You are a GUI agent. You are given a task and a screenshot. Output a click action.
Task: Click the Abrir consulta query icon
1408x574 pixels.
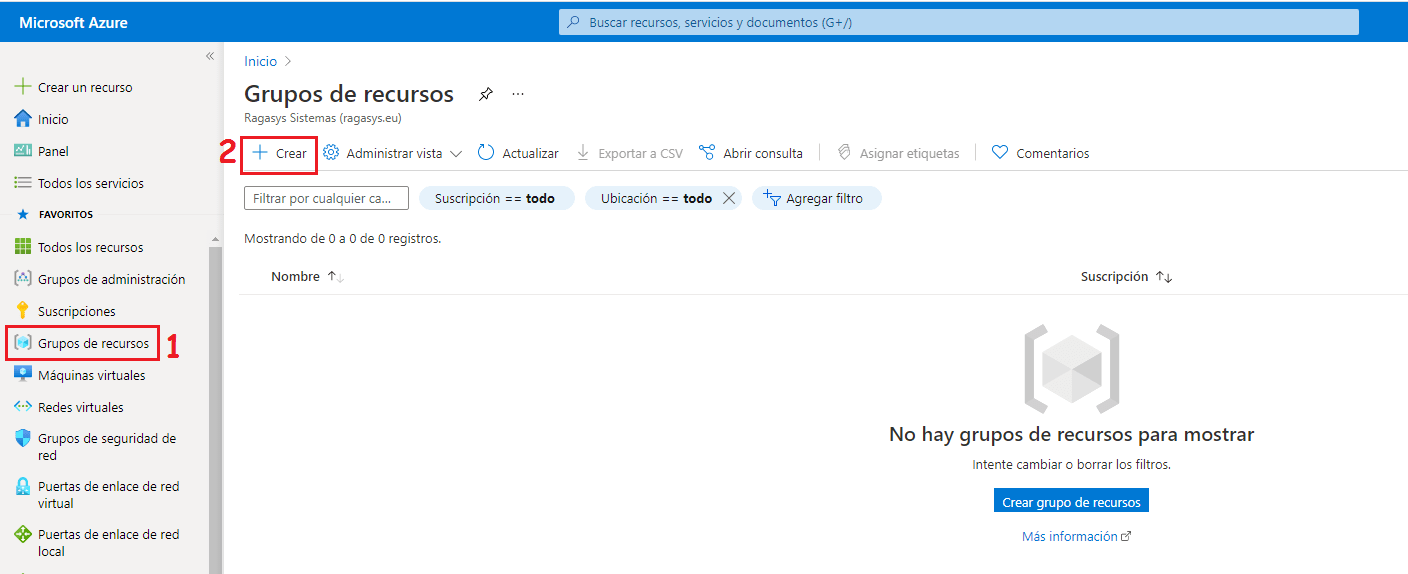(x=707, y=153)
